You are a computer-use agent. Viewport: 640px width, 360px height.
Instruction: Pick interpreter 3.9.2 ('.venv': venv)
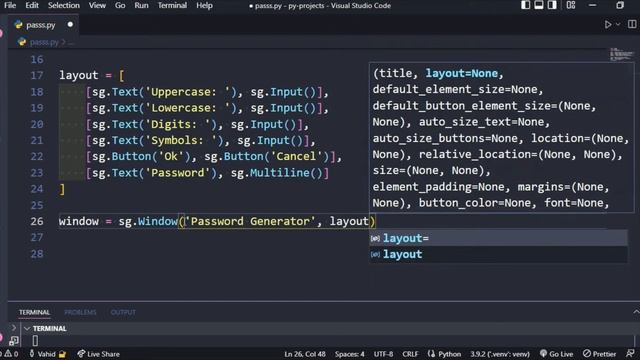point(500,354)
